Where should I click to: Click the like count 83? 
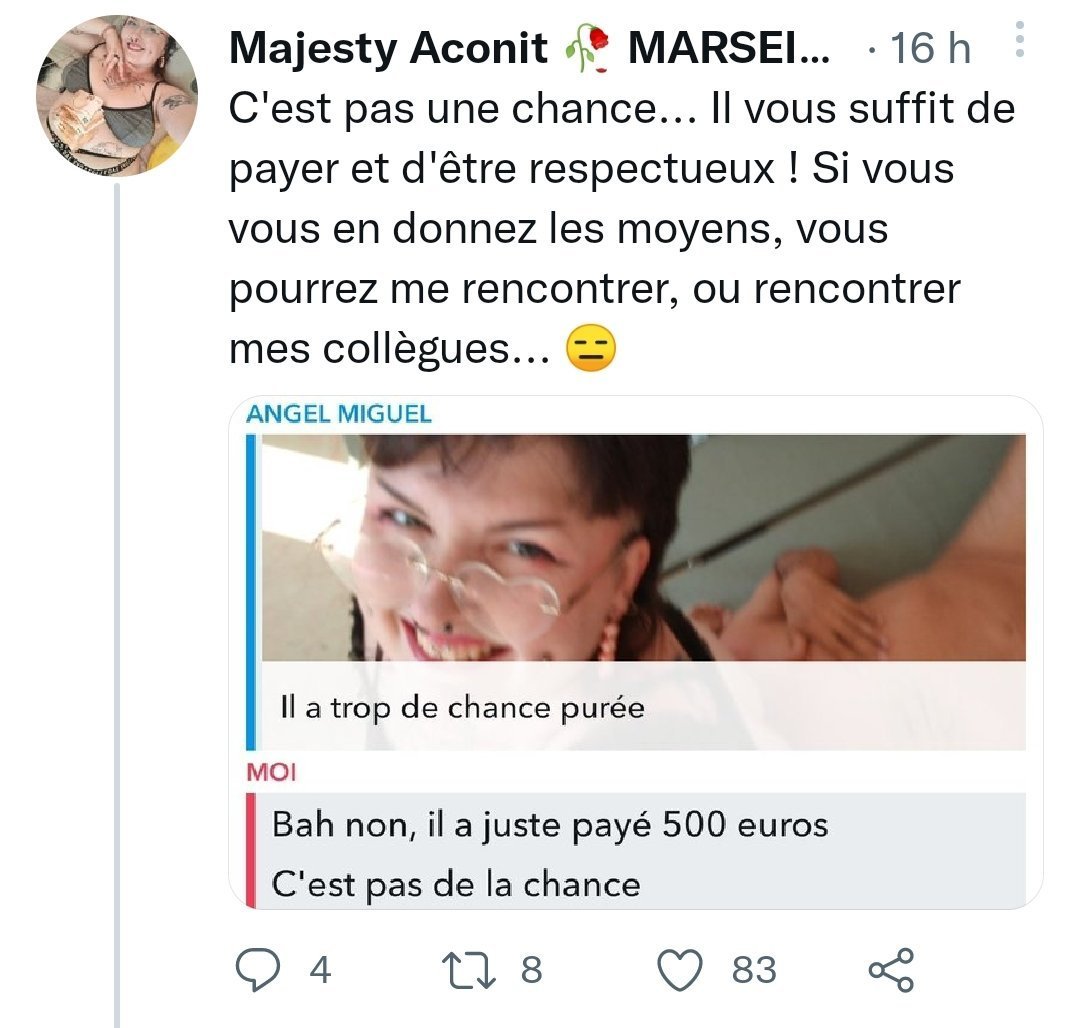pos(754,970)
